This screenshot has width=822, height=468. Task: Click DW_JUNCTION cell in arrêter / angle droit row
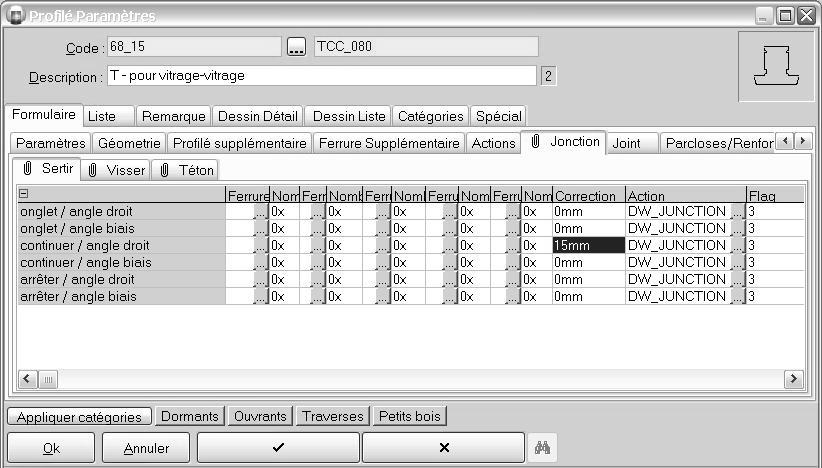click(678, 279)
